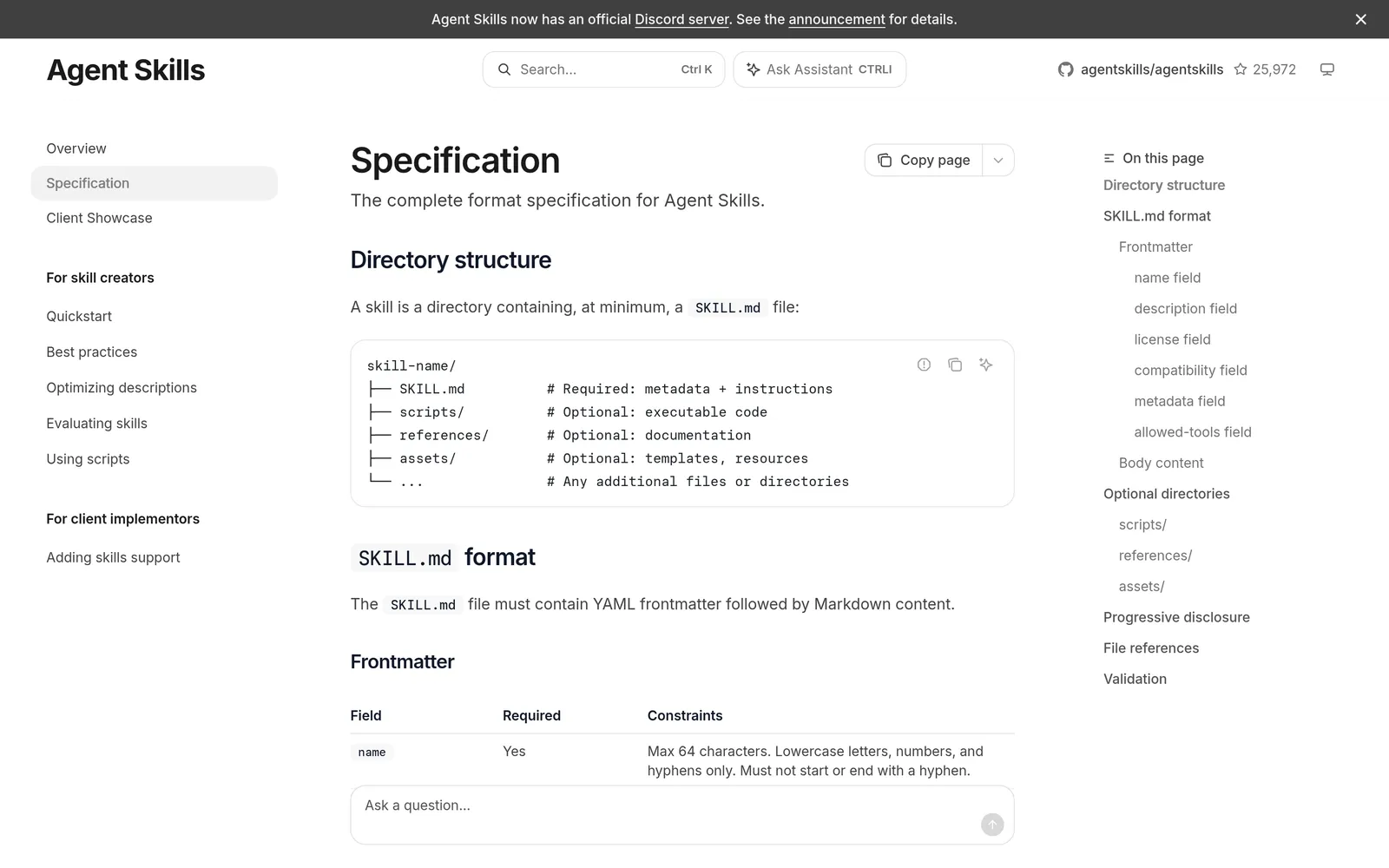The width and height of the screenshot is (1389, 868).
Task: Copy the directory structure code block
Action: click(955, 365)
